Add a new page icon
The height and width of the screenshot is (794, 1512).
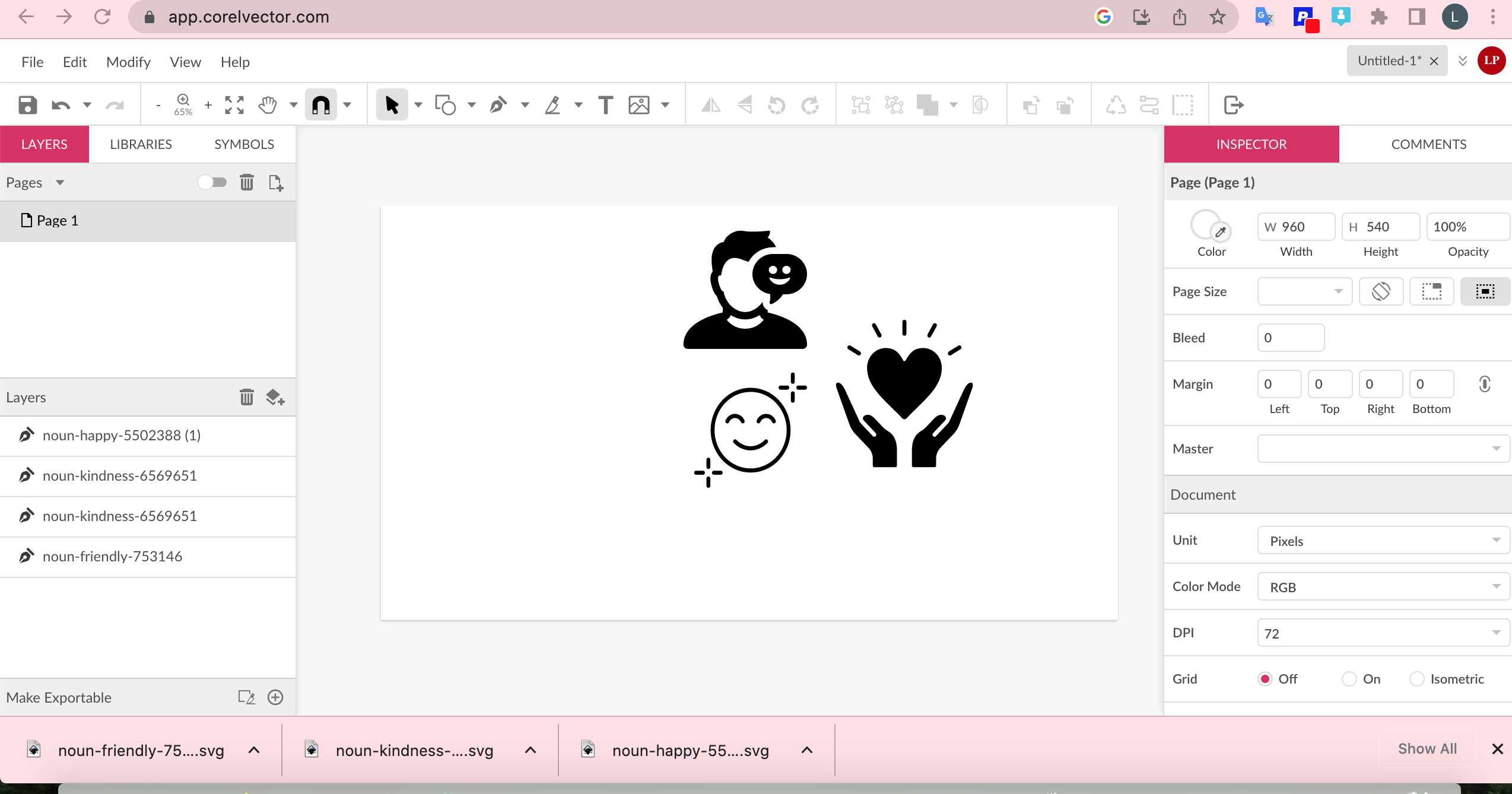point(276,182)
